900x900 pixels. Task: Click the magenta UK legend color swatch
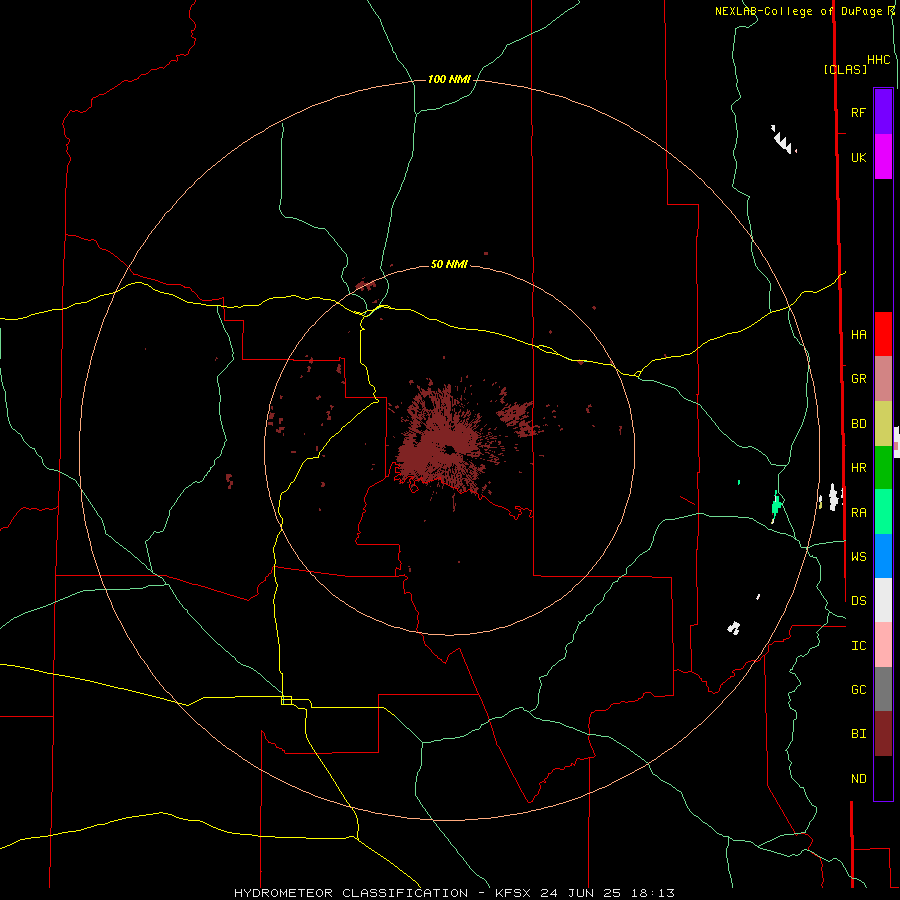(x=883, y=157)
